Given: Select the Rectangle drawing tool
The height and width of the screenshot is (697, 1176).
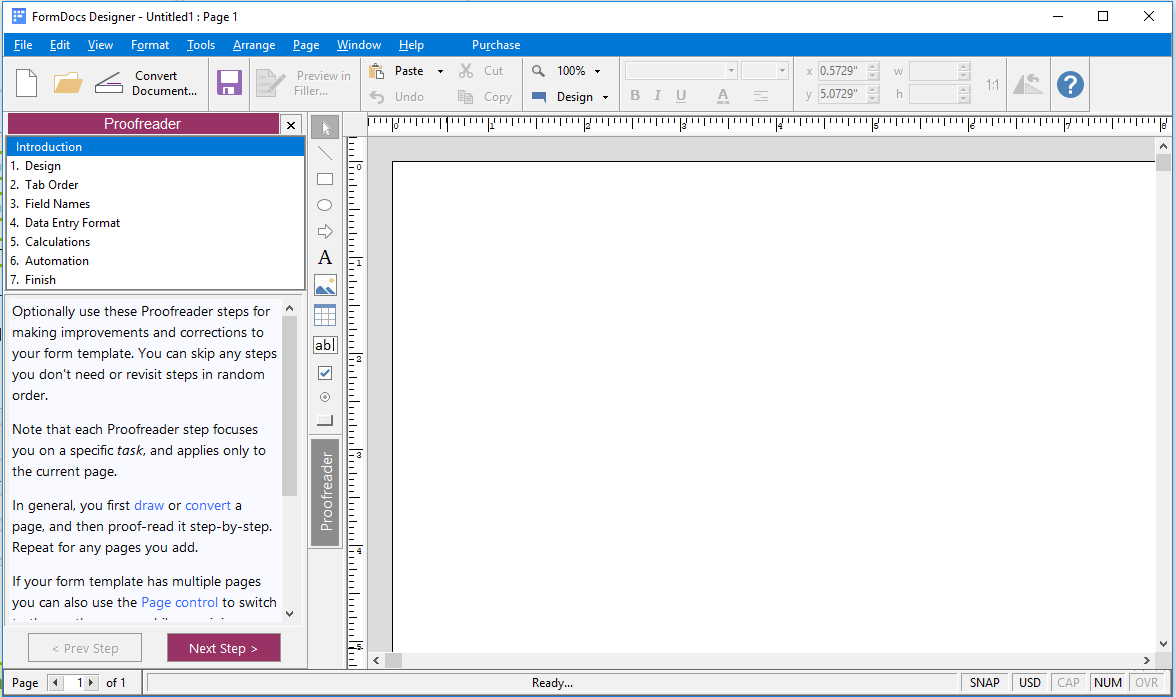Looking at the screenshot, I should (325, 179).
